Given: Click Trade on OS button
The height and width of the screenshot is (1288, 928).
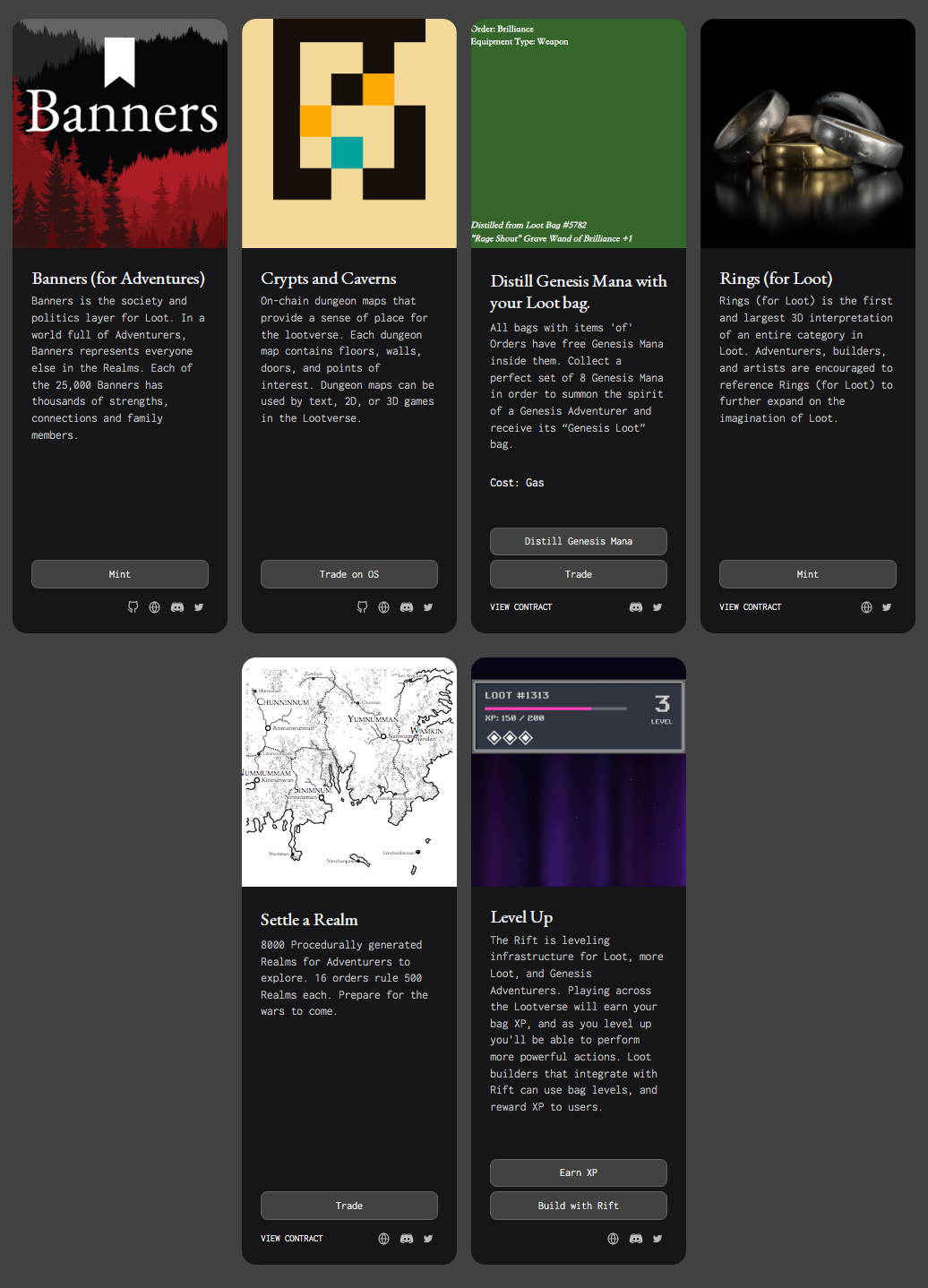Looking at the screenshot, I should point(349,574).
